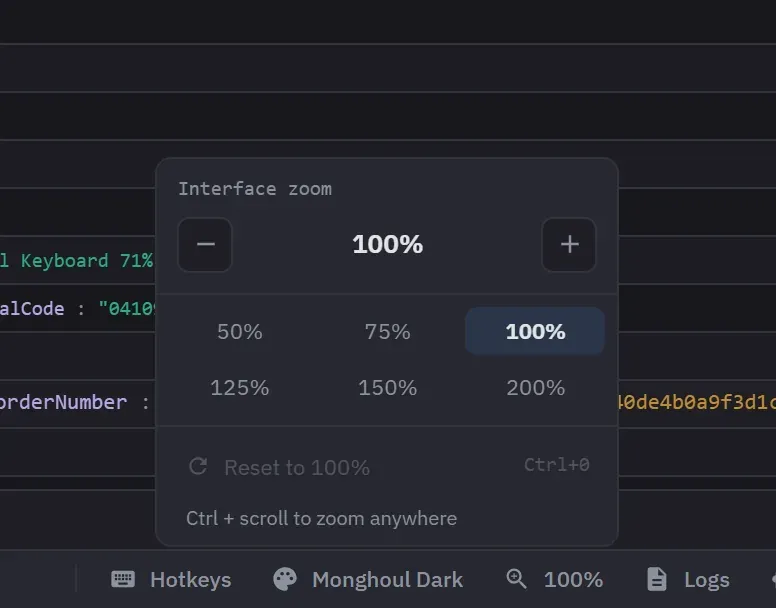The width and height of the screenshot is (776, 608).
Task: Decrease interface zoom with minus button
Action: pyautogui.click(x=205, y=244)
